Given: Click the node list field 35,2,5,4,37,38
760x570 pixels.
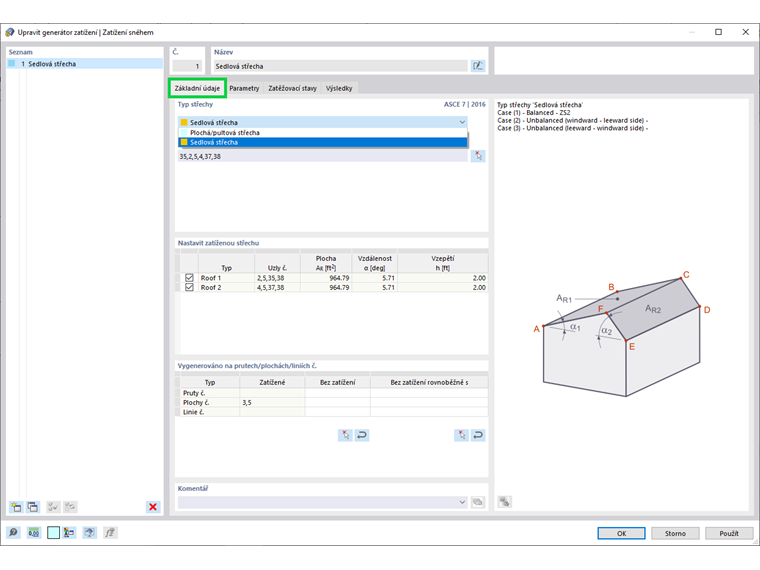Looking at the screenshot, I should [323, 156].
